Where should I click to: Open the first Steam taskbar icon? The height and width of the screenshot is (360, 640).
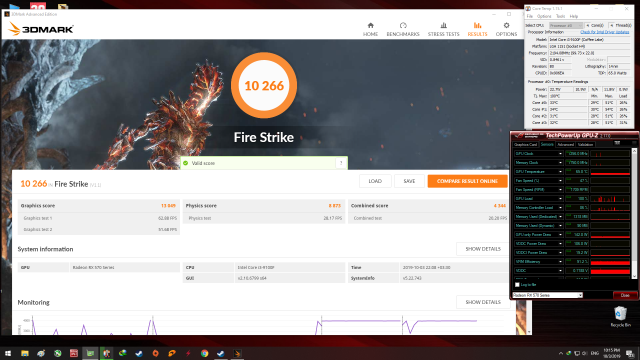point(139,353)
